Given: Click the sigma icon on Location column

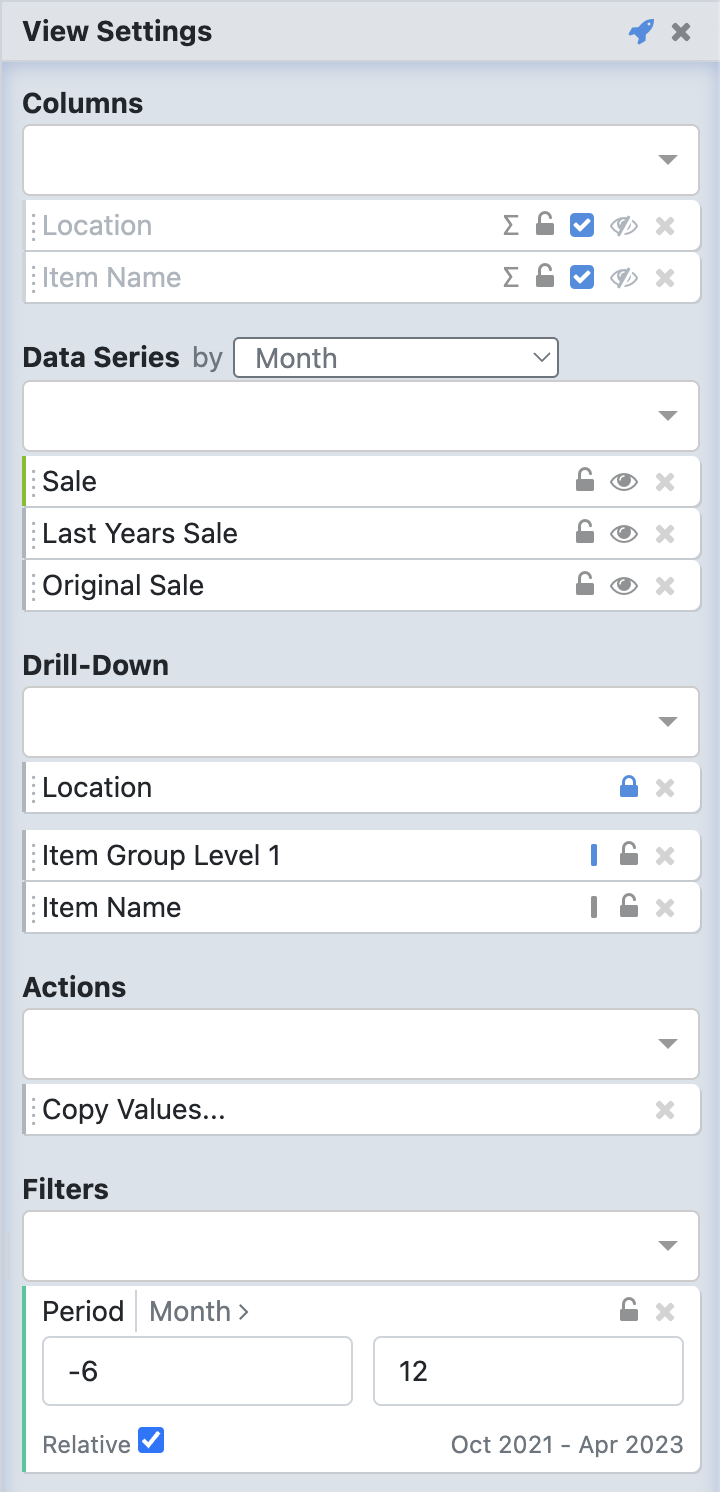Looking at the screenshot, I should point(511,226).
